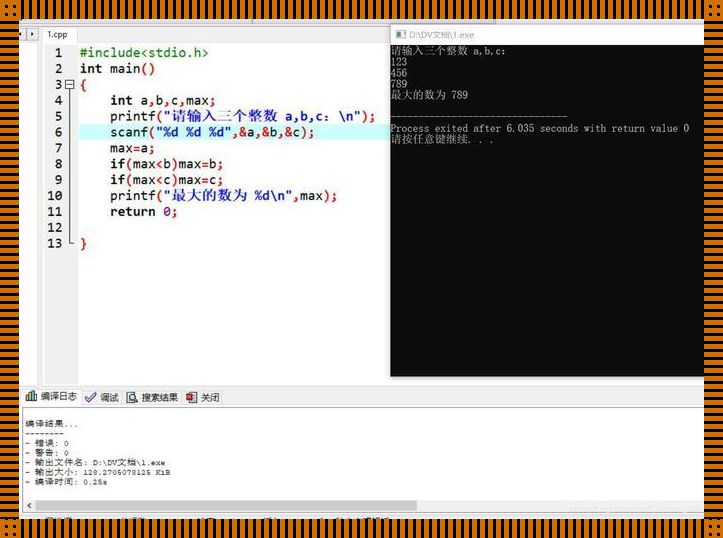
Task: Click the console input 123
Action: [399, 62]
